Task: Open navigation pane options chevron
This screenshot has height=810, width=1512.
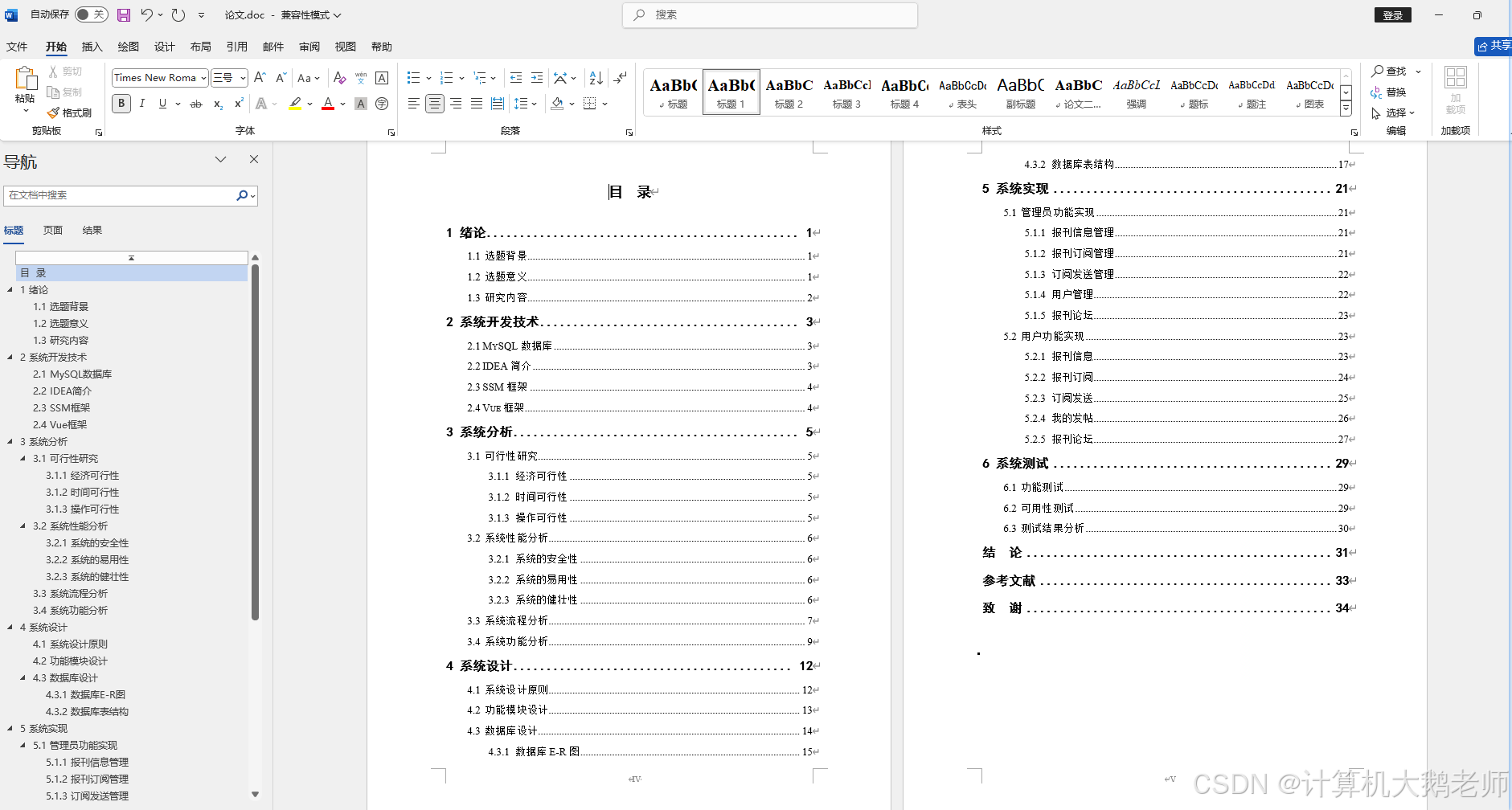Action: tap(220, 159)
